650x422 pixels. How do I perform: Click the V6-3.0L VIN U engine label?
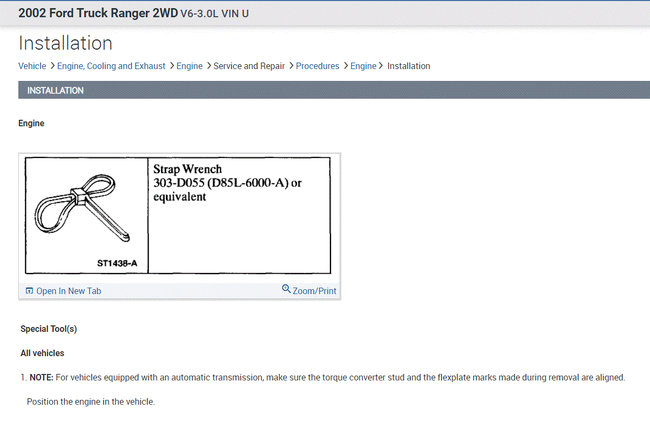[214, 14]
